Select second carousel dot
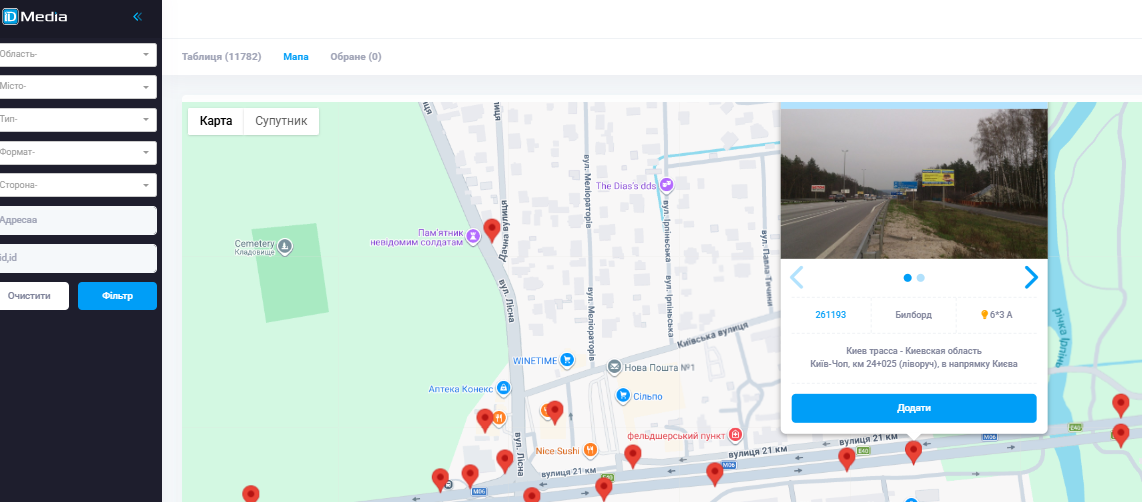The image size is (1142, 502). 921,278
